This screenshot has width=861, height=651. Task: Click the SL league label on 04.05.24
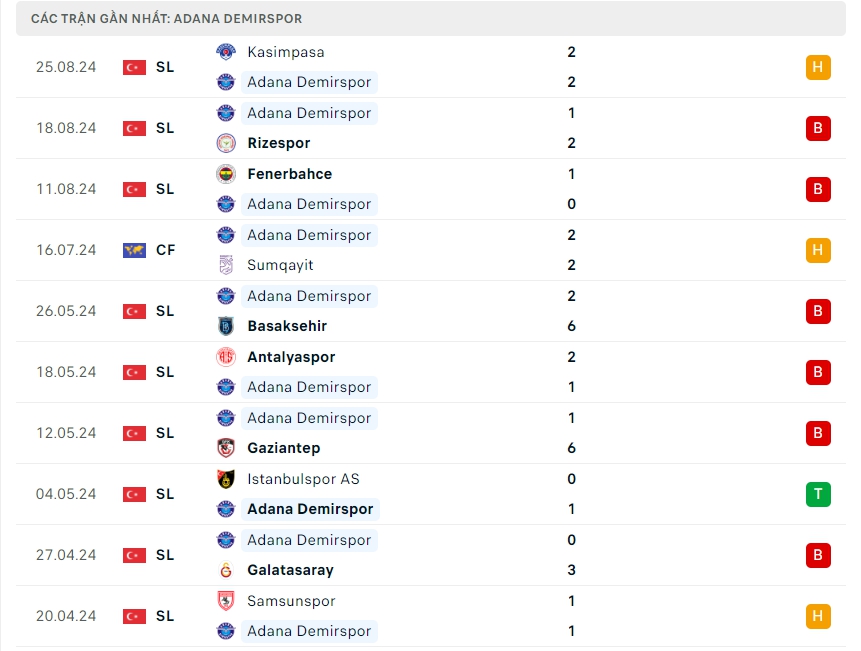point(165,494)
